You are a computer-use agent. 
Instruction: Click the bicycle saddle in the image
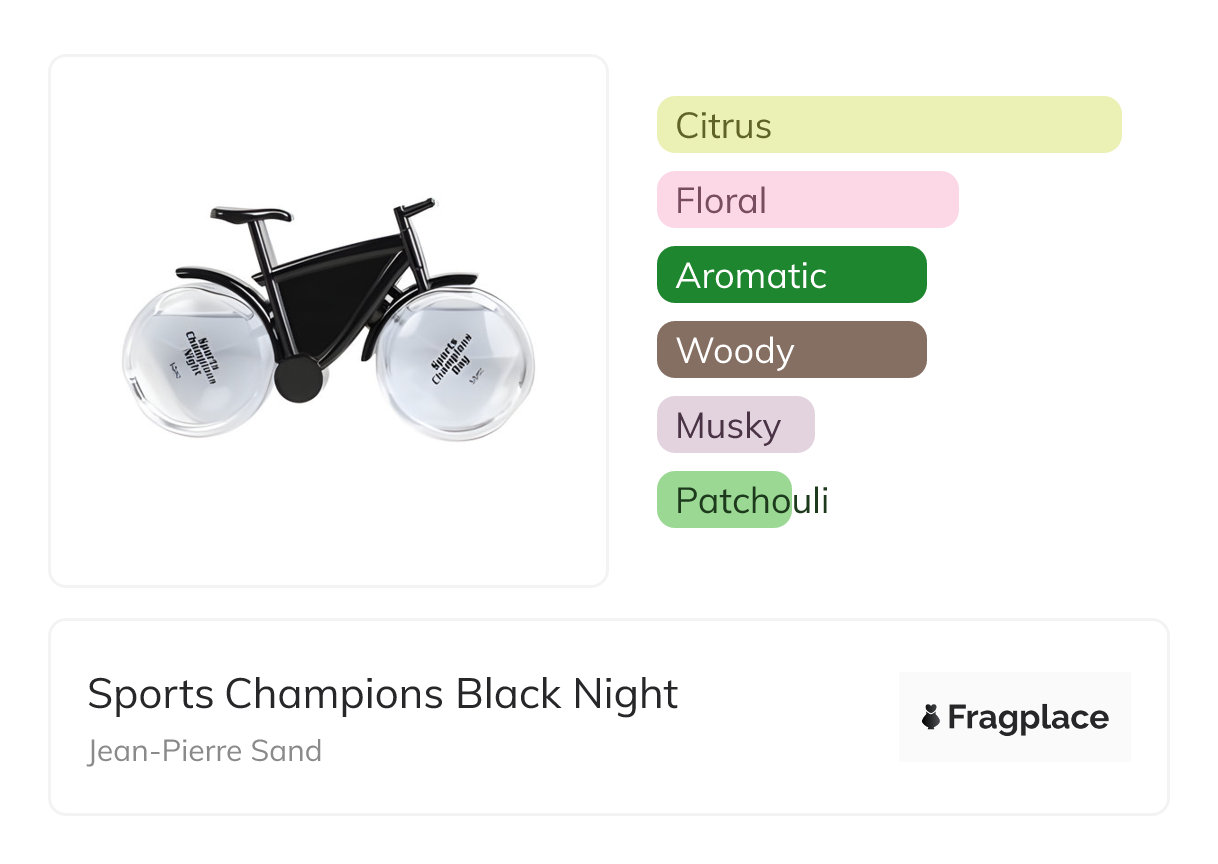point(250,213)
